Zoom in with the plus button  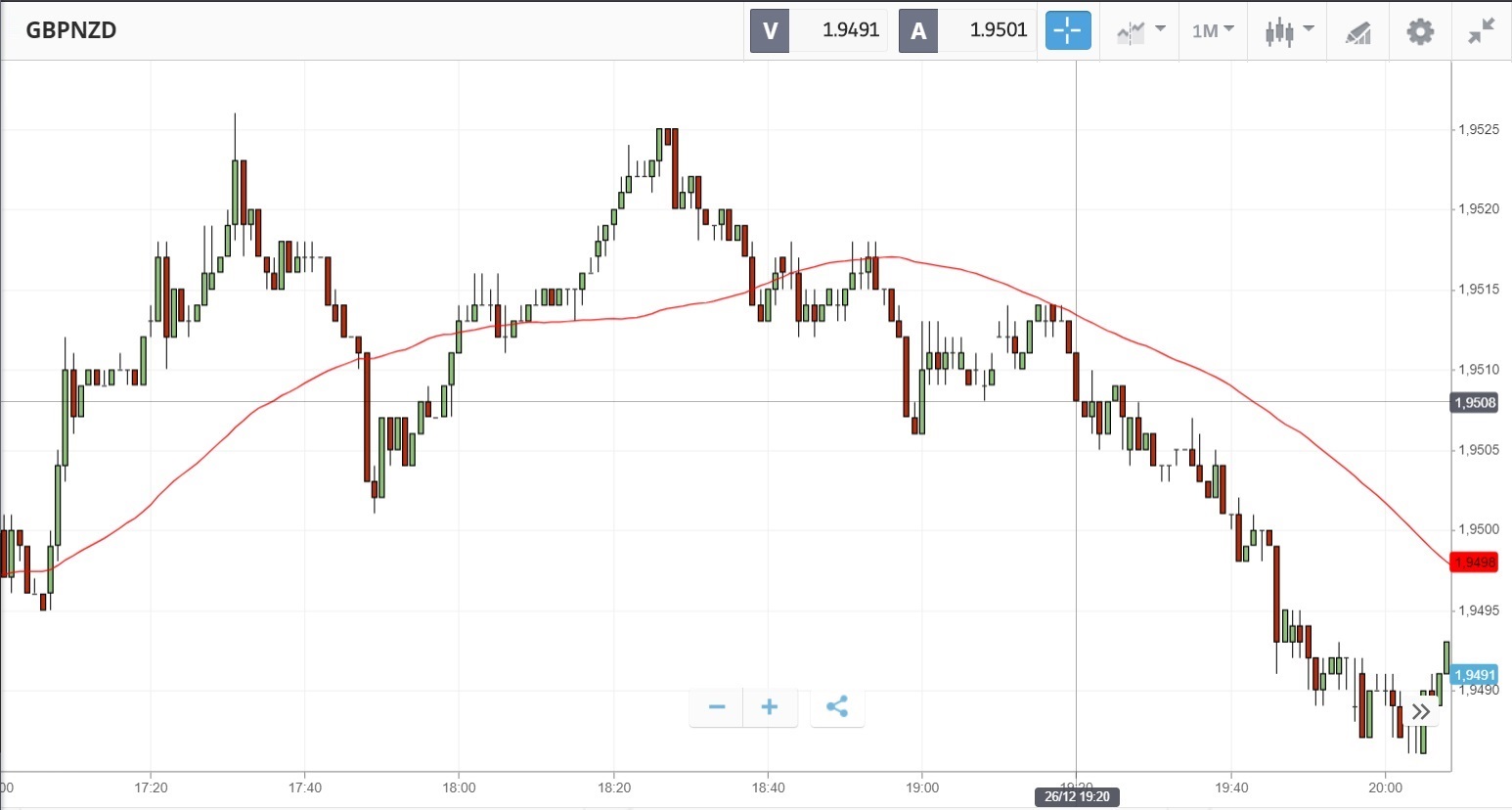[770, 707]
